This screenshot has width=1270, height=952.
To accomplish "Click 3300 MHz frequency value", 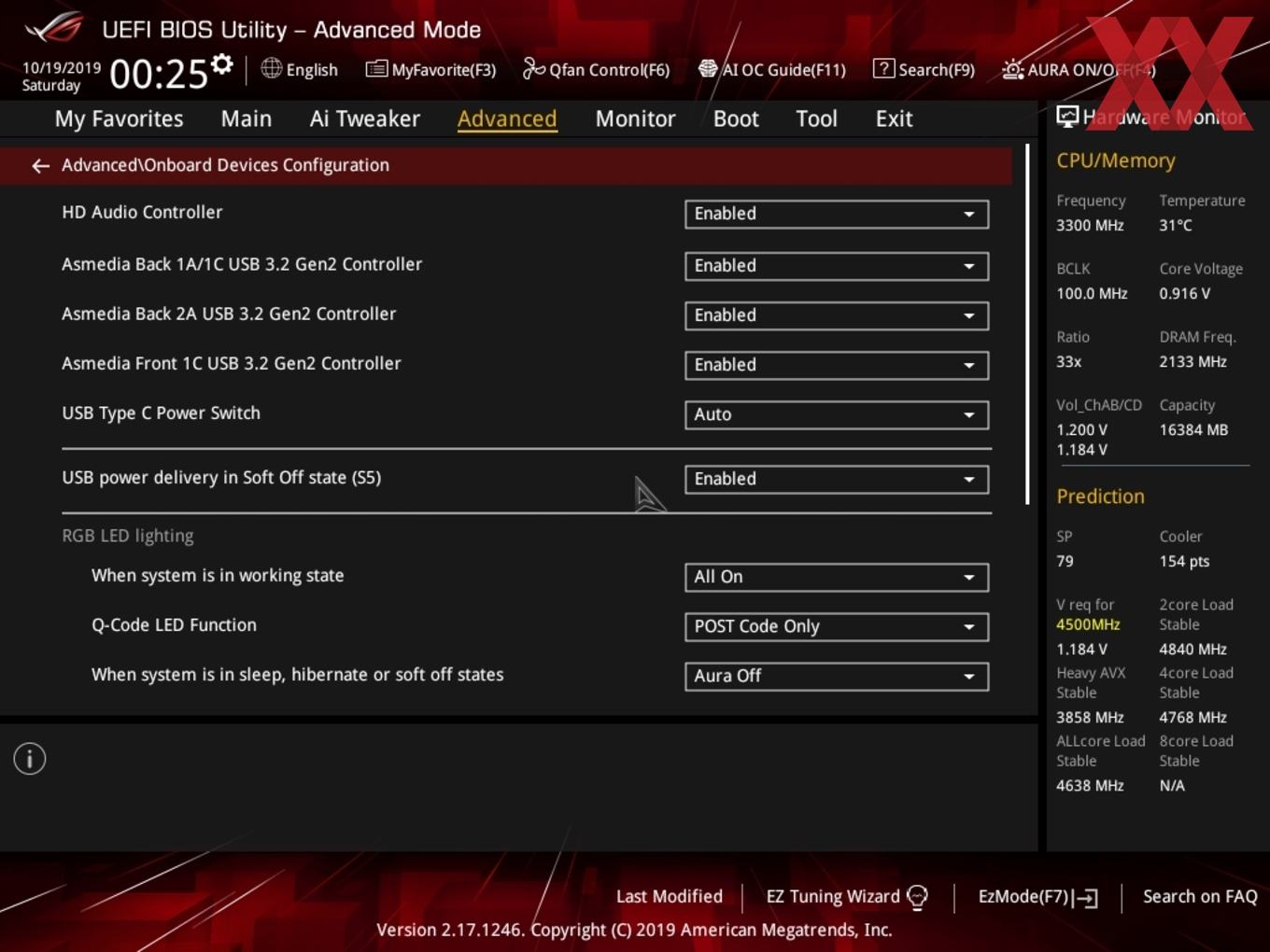I will [1090, 226].
